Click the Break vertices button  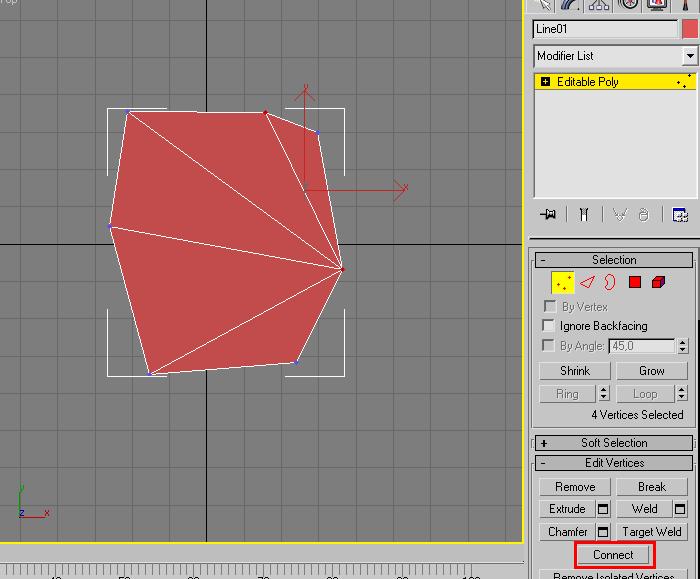point(652,487)
